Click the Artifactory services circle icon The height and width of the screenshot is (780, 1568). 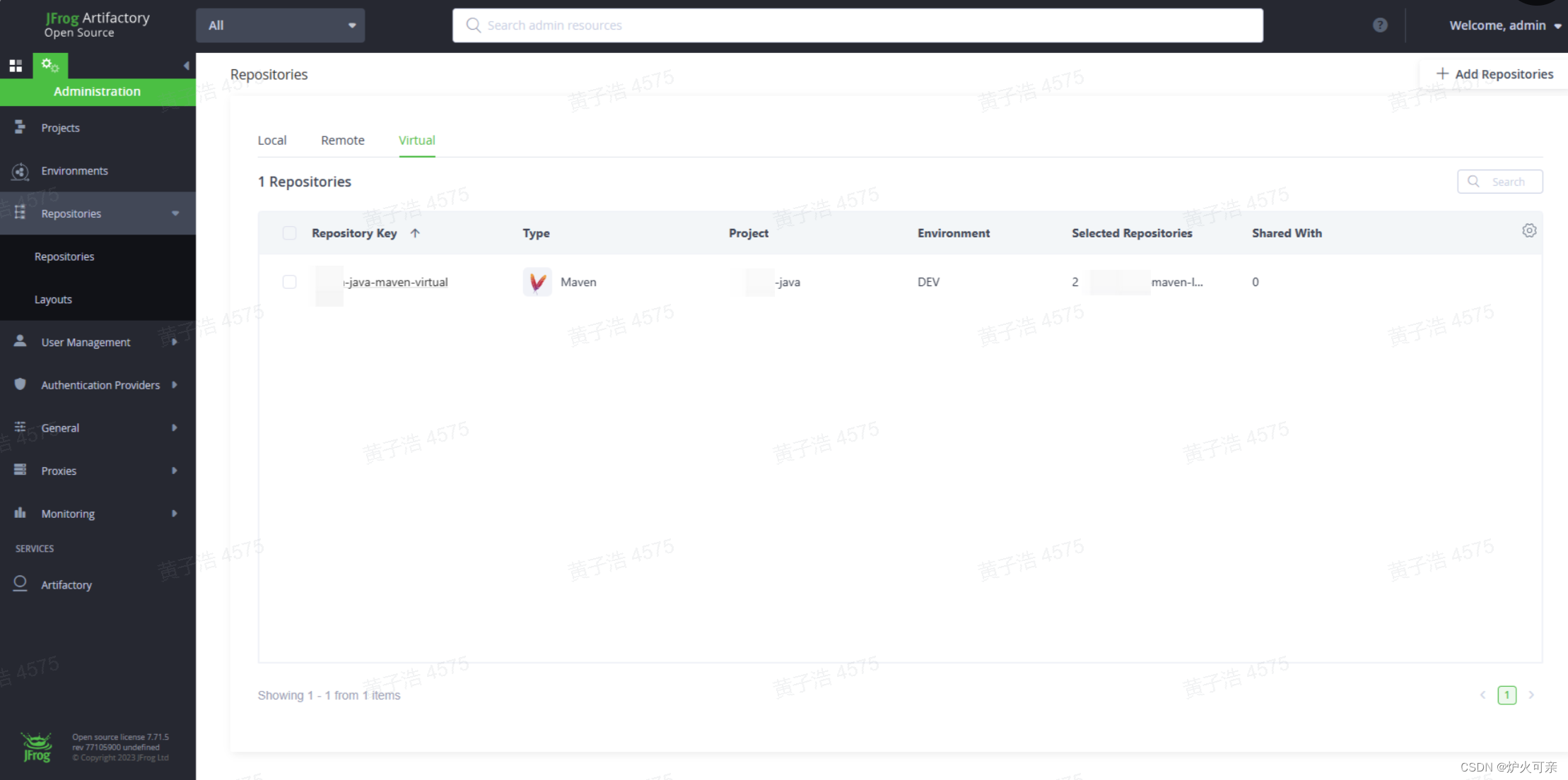[20, 584]
